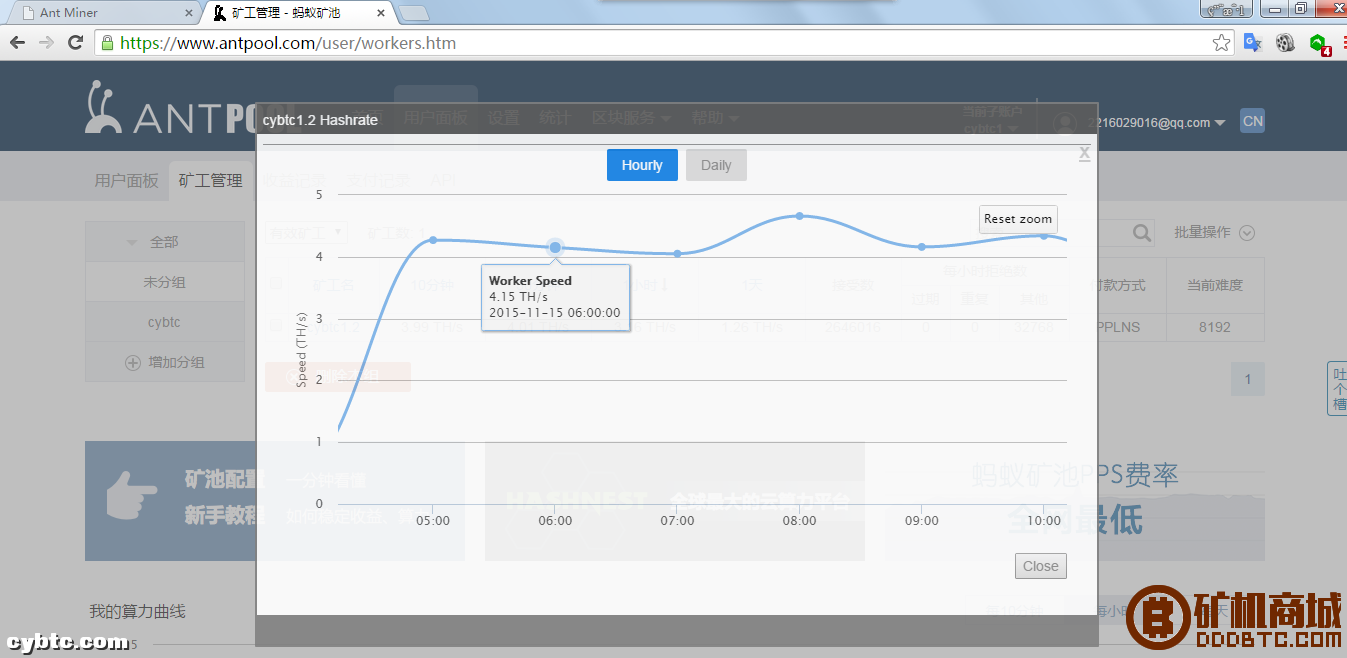This screenshot has width=1347, height=658.
Task: Select the 未分组 group
Action: click(x=165, y=282)
